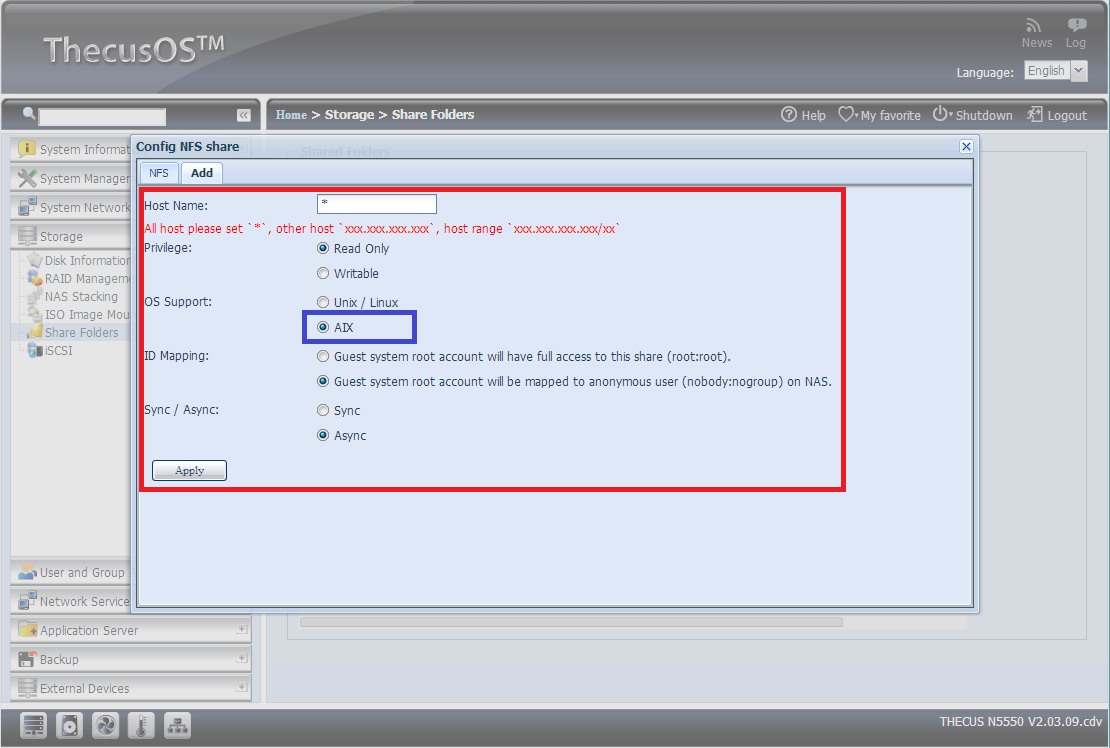Open iSCSI in the Storage tree
This screenshot has height=748, width=1110.
tap(58, 351)
